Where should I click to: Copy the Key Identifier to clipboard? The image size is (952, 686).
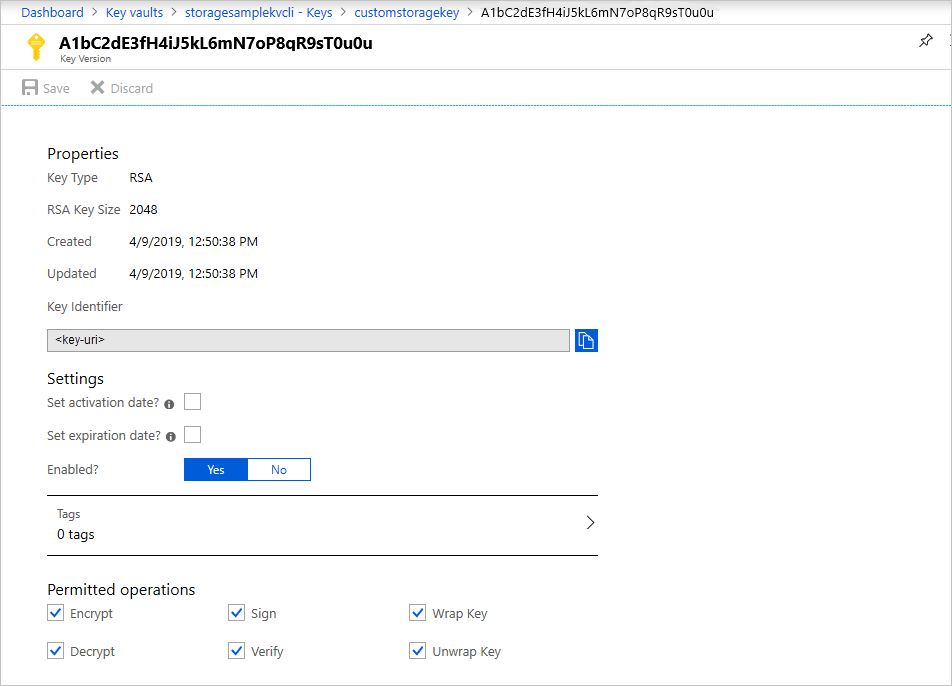pos(586,340)
